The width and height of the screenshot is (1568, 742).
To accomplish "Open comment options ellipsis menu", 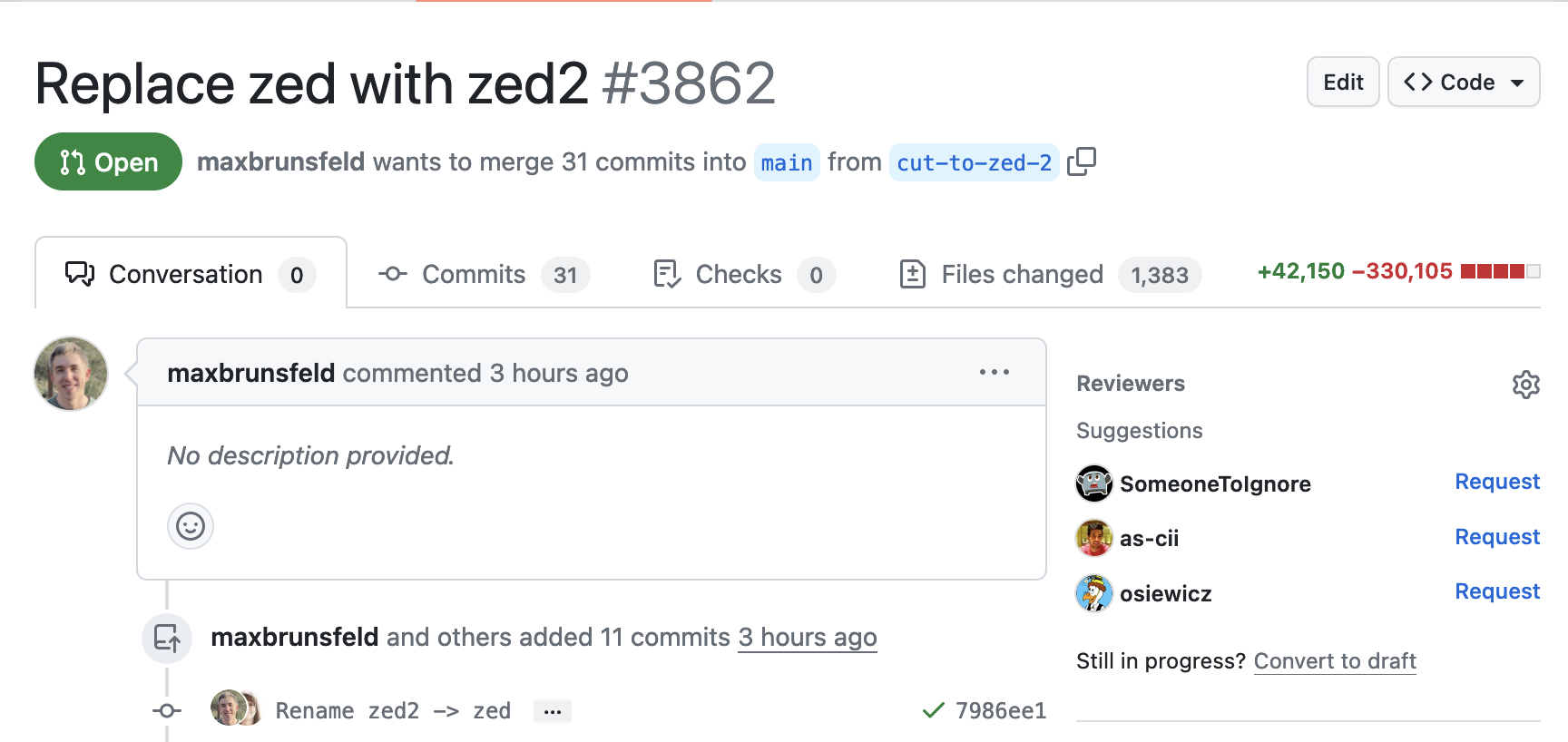I will point(994,373).
